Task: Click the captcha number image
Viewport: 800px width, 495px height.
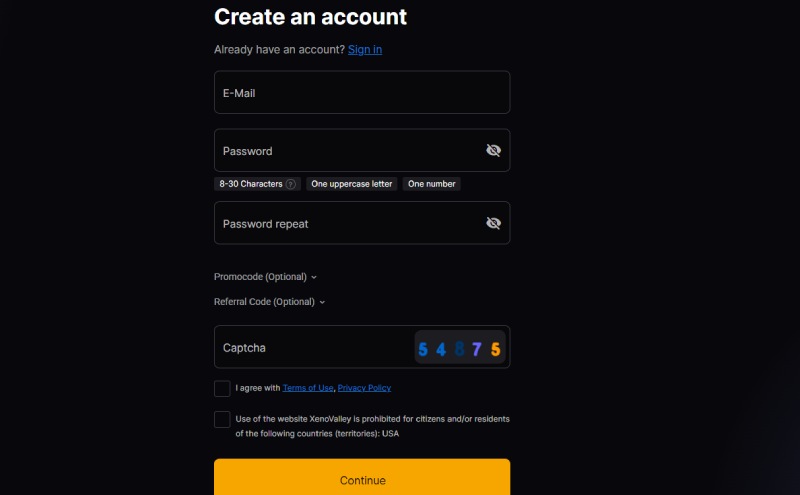Action: click(460, 348)
